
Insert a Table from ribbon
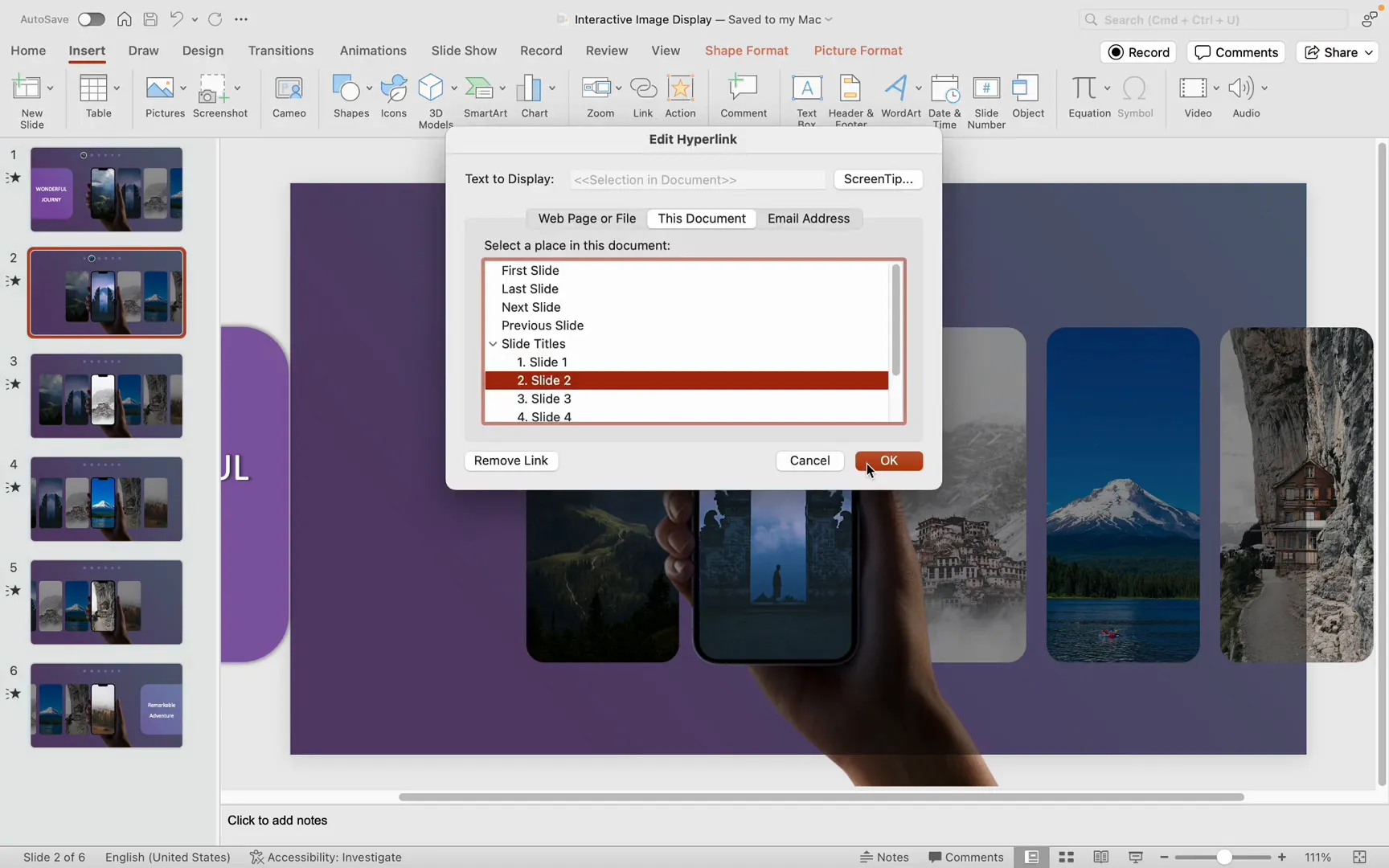(x=93, y=88)
